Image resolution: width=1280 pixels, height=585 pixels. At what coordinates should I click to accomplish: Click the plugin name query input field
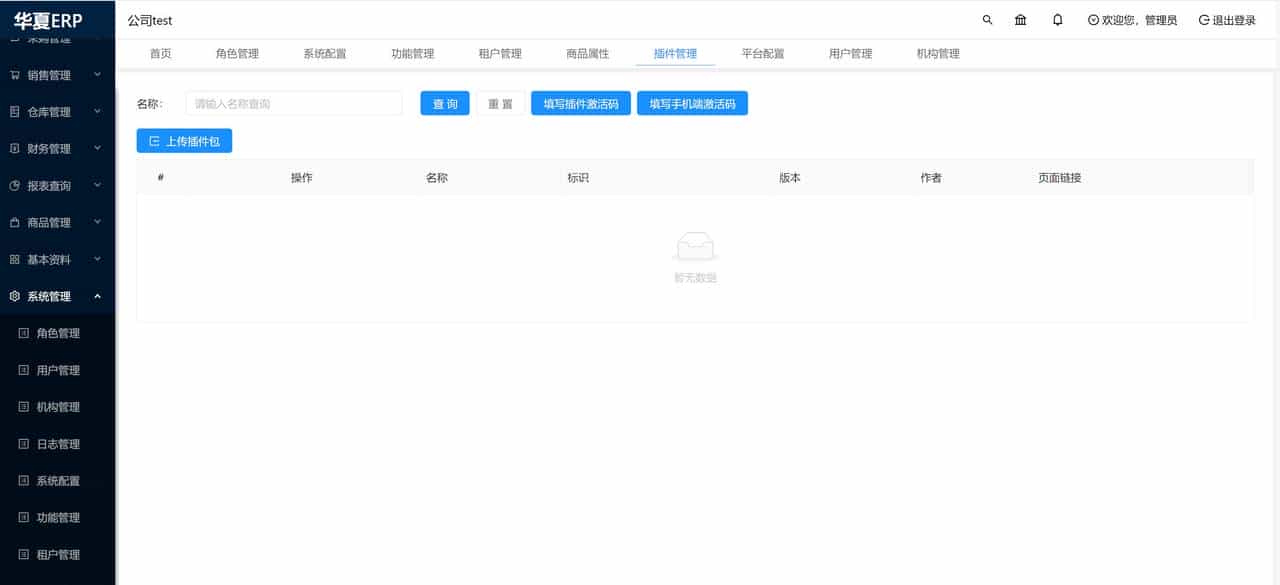tap(293, 102)
